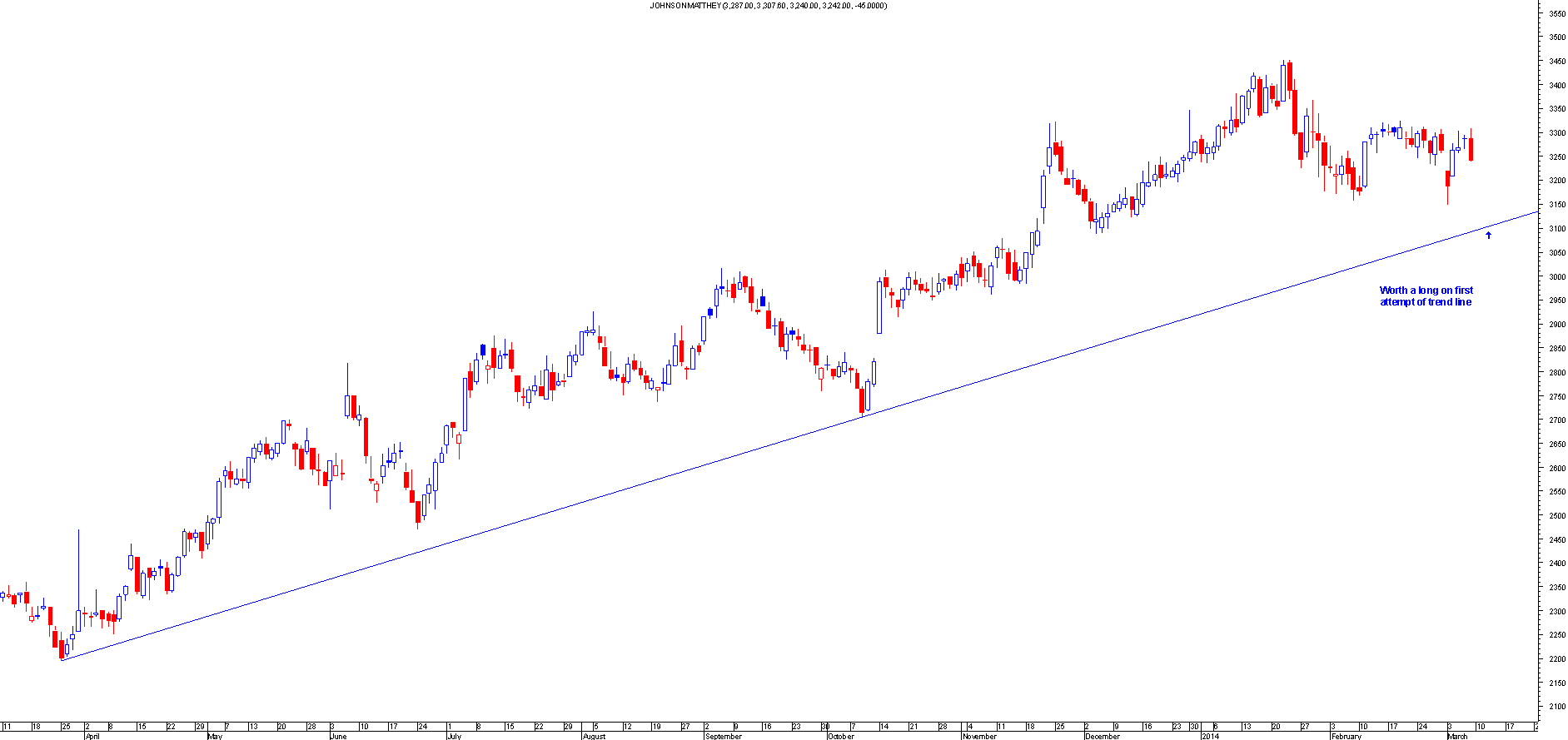Select the 'Worth a long on first attempt' annotation
This screenshot has height=740, width=1568.
coord(1426,296)
